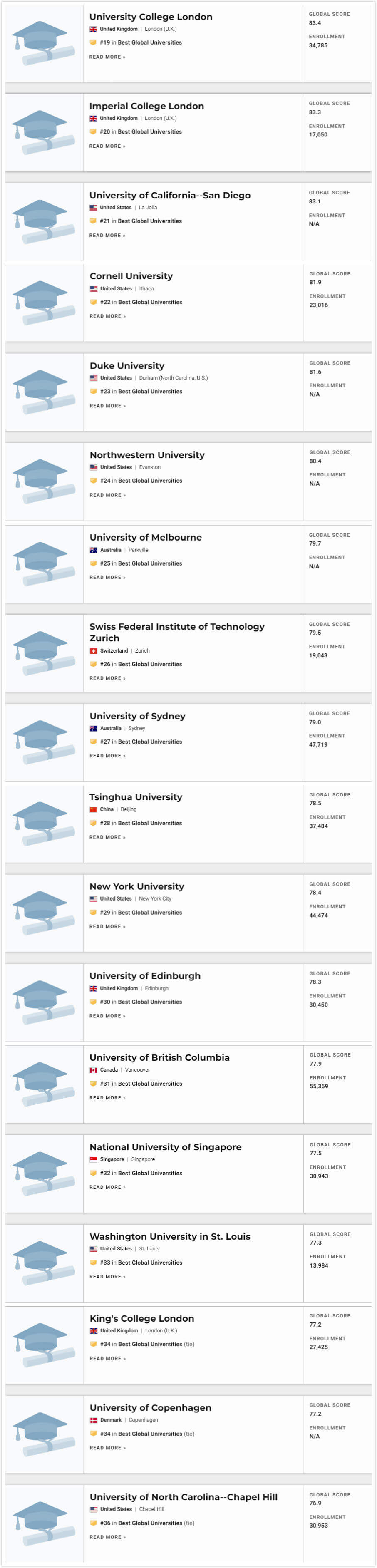Click United Kingdom flag icon under Imperial College London
The image size is (377, 1568).
coord(93,118)
